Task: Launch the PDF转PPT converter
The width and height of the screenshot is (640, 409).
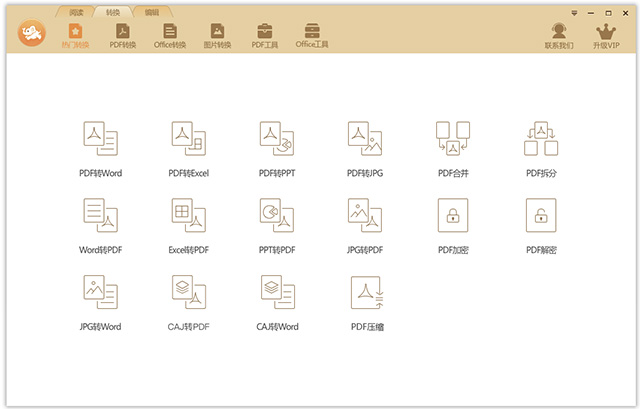Action: point(277,149)
